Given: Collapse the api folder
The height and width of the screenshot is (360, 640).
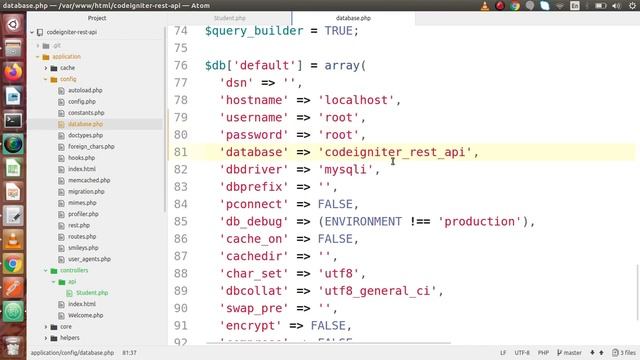Looking at the screenshot, I should click(53, 282).
